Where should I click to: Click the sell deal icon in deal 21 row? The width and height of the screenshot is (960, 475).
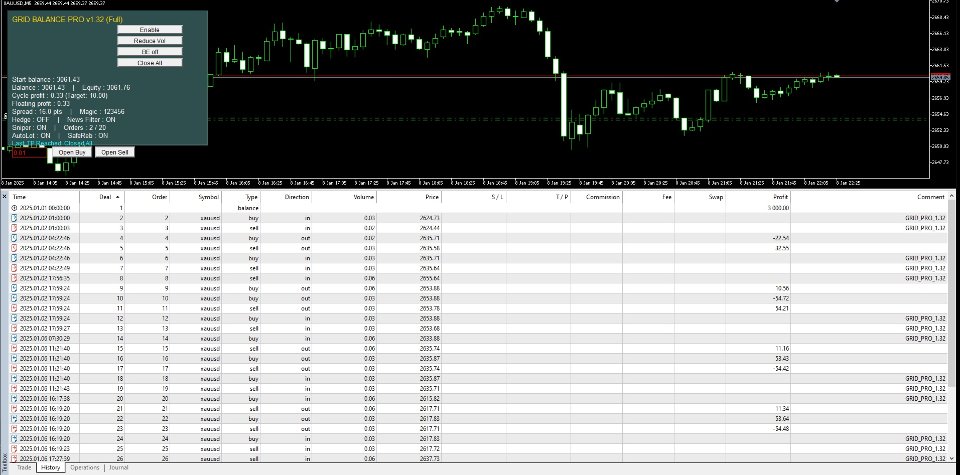tap(15, 408)
